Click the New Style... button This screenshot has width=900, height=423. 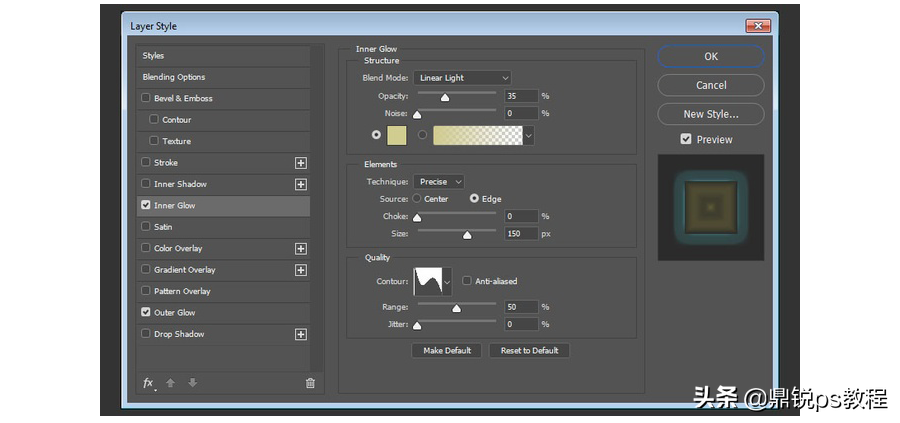711,114
